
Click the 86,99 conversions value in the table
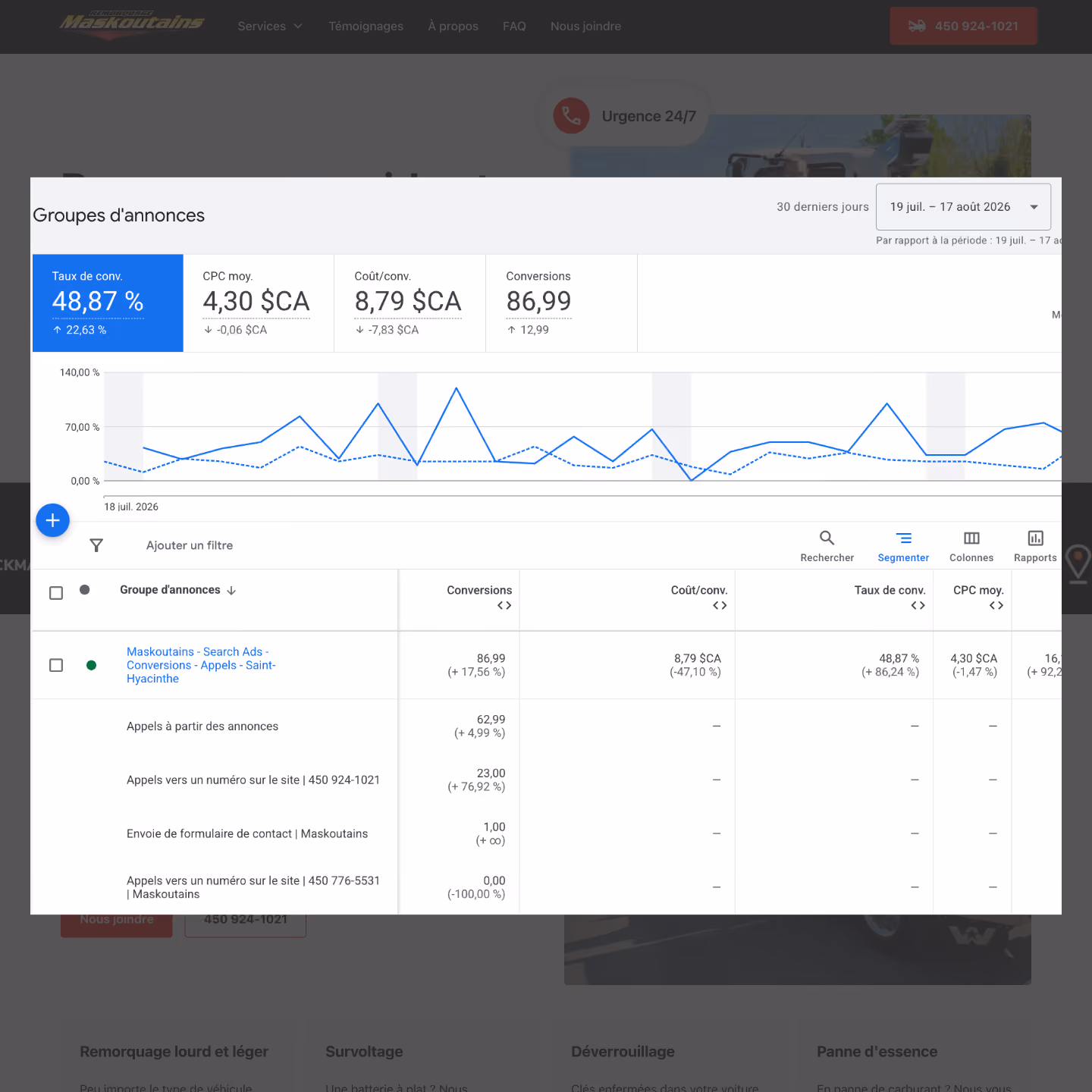click(x=491, y=658)
